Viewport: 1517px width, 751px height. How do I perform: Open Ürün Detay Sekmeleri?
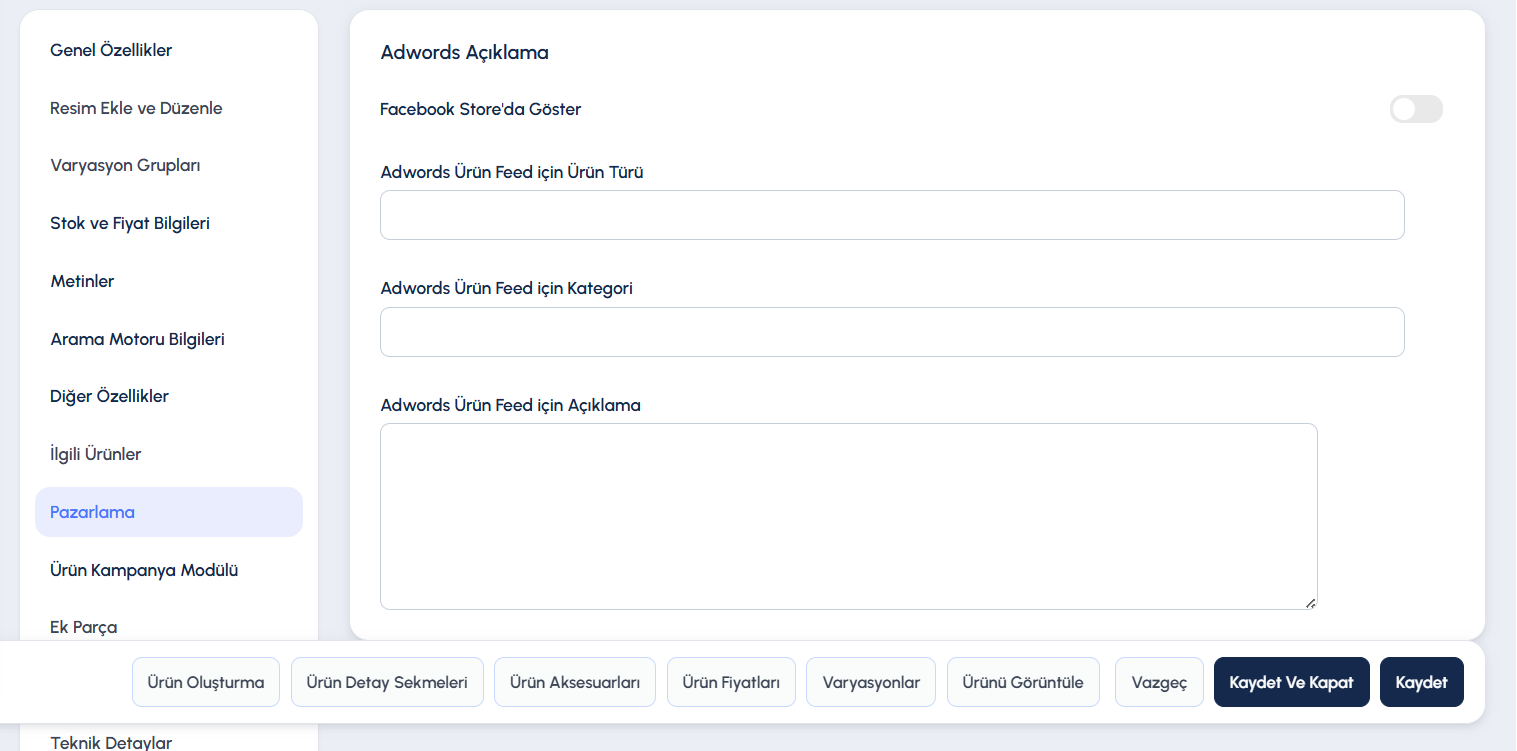point(387,682)
